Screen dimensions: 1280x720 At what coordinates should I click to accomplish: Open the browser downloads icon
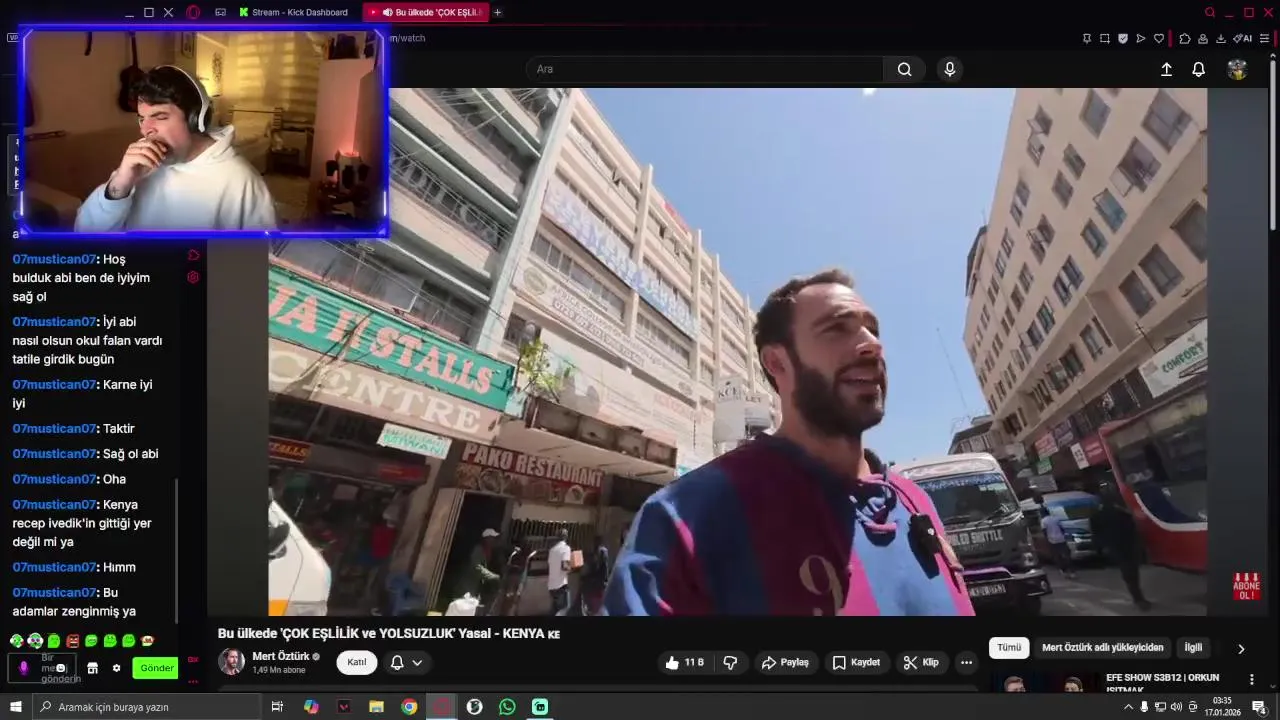click(1221, 38)
